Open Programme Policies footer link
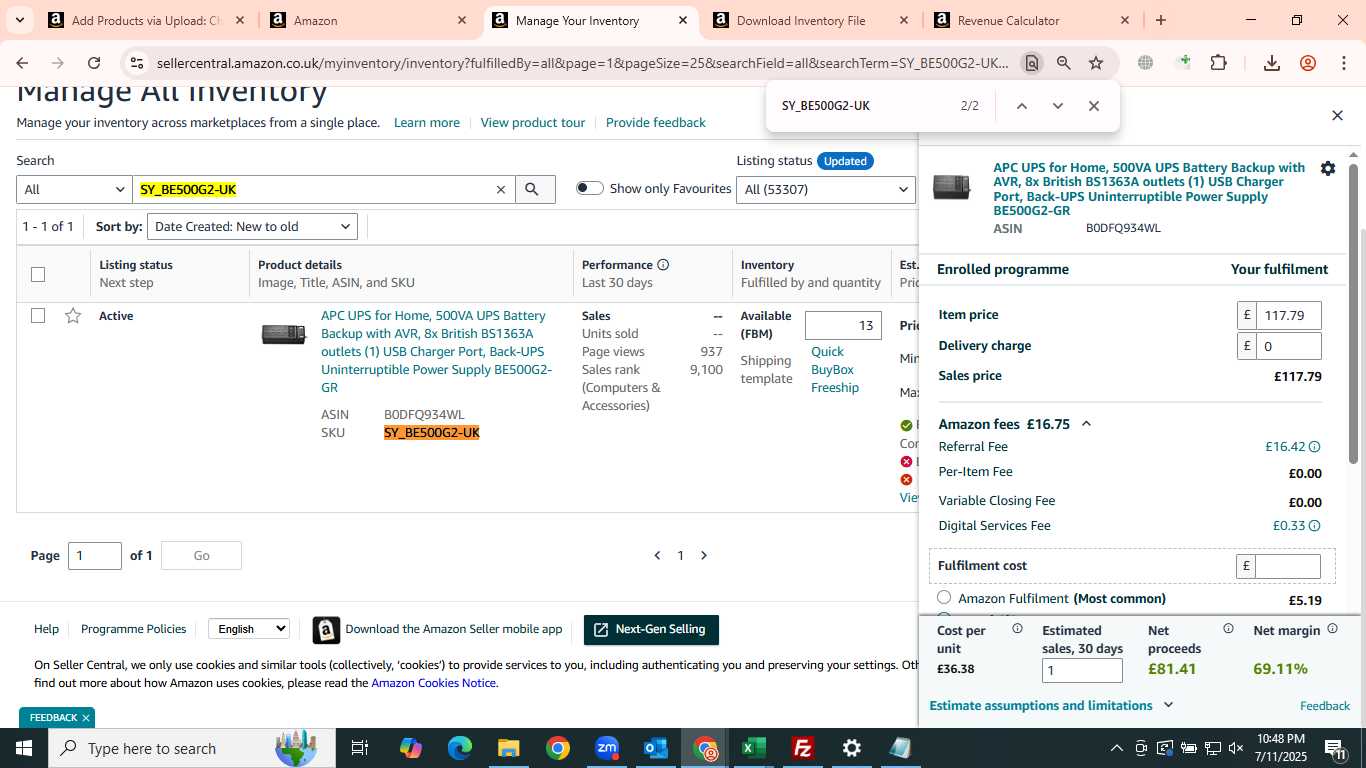The height and width of the screenshot is (768, 1366). click(x=133, y=629)
